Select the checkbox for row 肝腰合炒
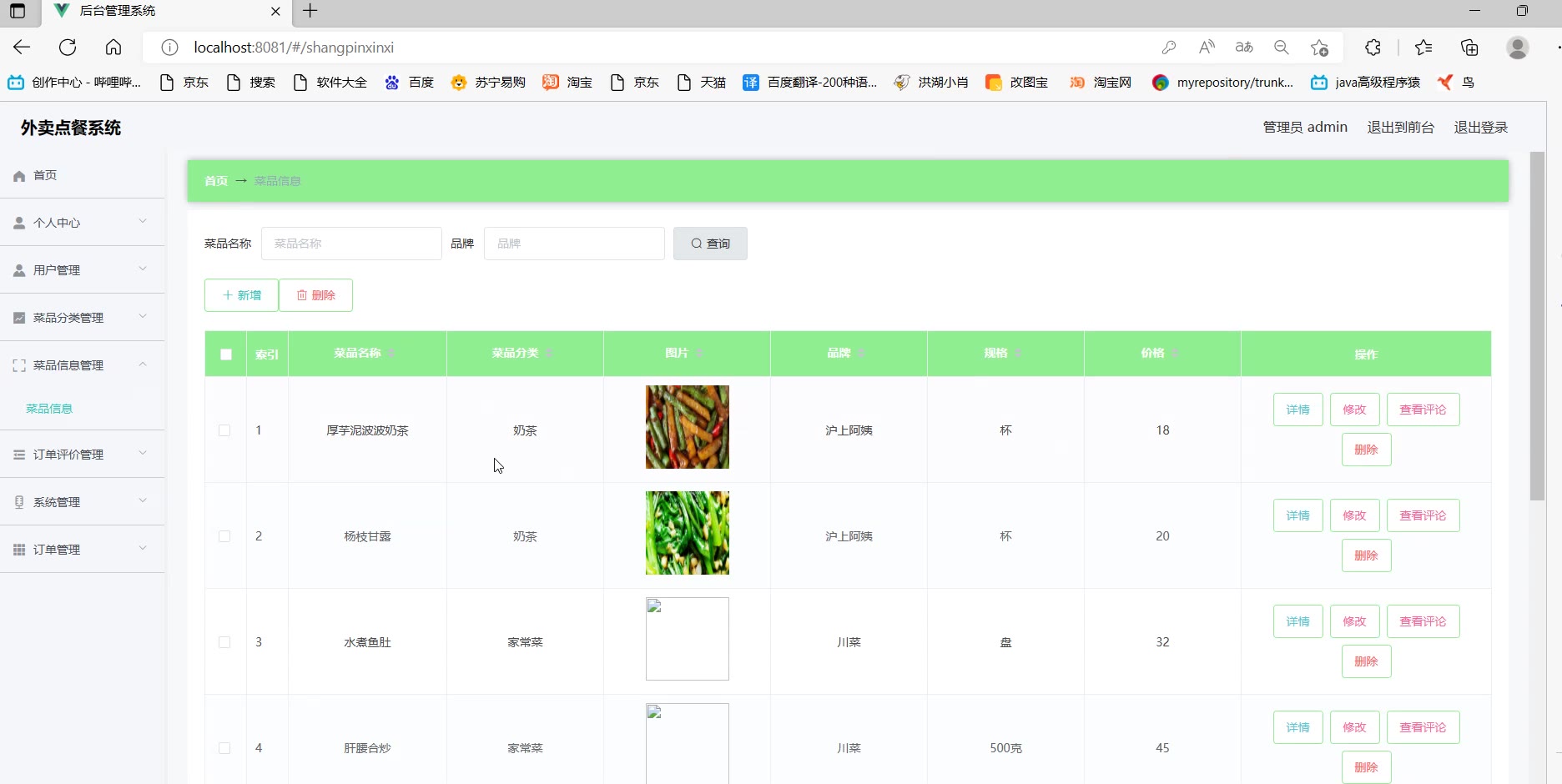The image size is (1562, 784). (224, 748)
